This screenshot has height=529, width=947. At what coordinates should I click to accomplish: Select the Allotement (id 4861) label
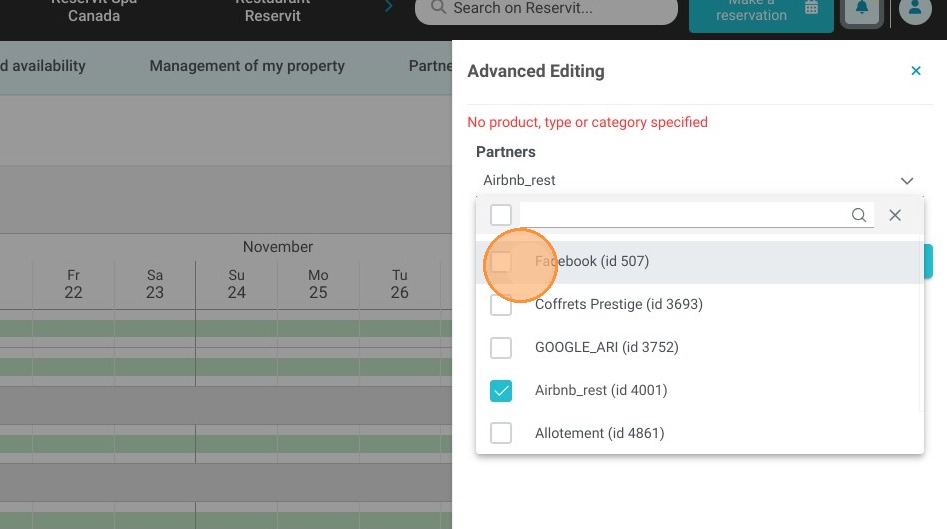599,433
